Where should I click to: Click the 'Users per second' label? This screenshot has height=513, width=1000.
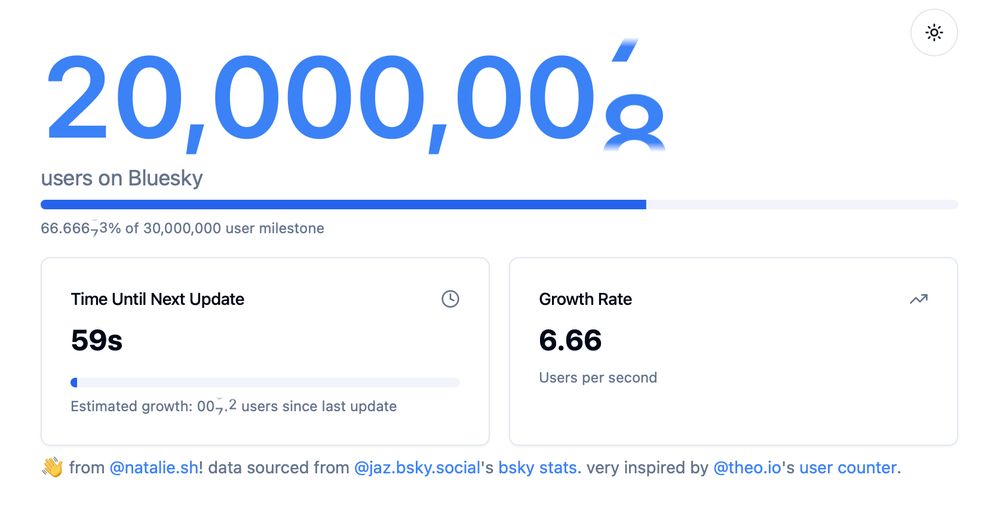tap(598, 378)
